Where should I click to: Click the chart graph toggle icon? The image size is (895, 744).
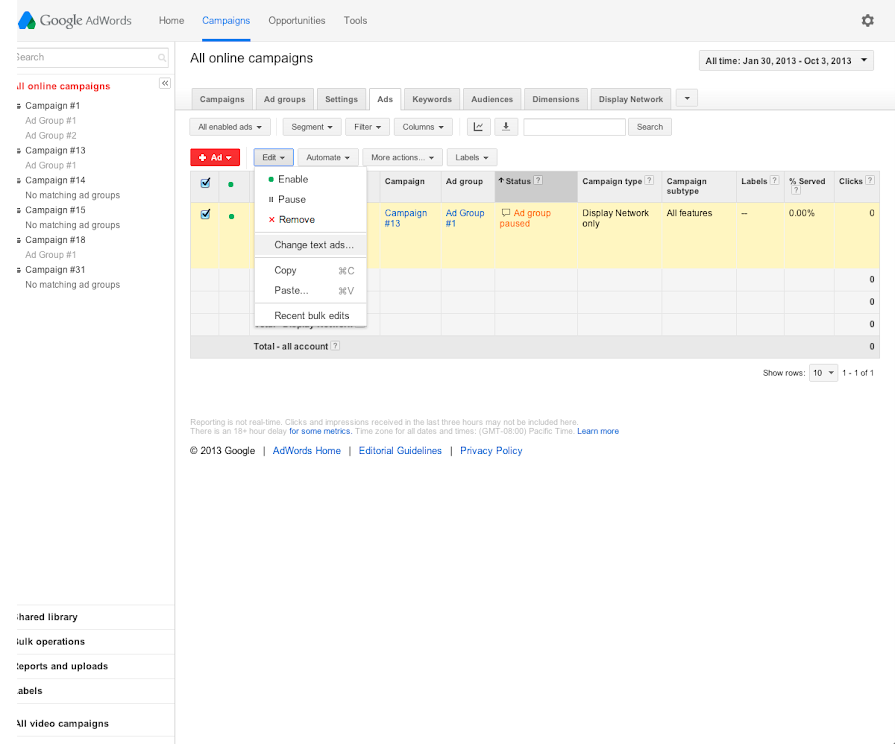(x=479, y=127)
